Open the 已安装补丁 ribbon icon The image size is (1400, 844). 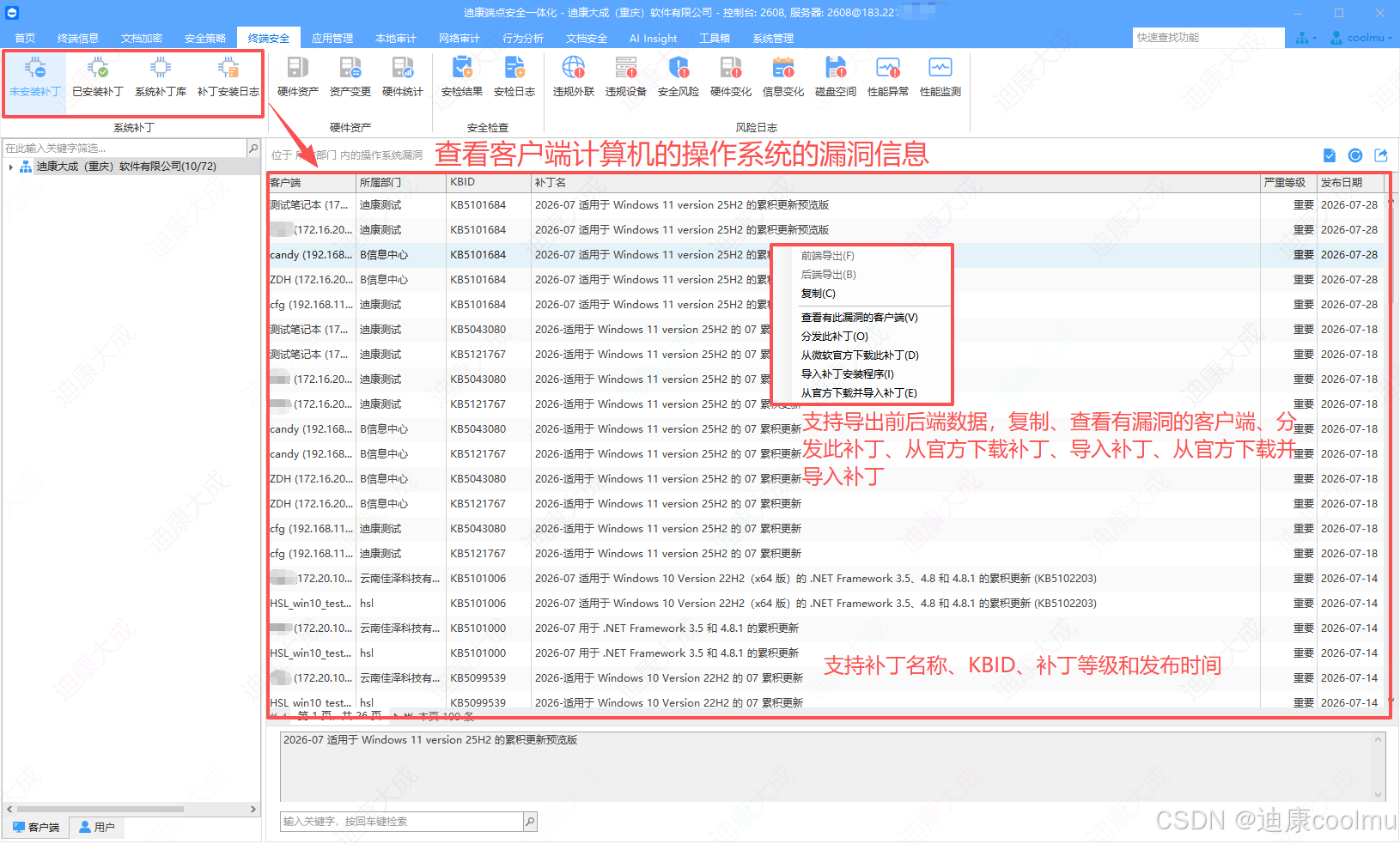point(98,76)
